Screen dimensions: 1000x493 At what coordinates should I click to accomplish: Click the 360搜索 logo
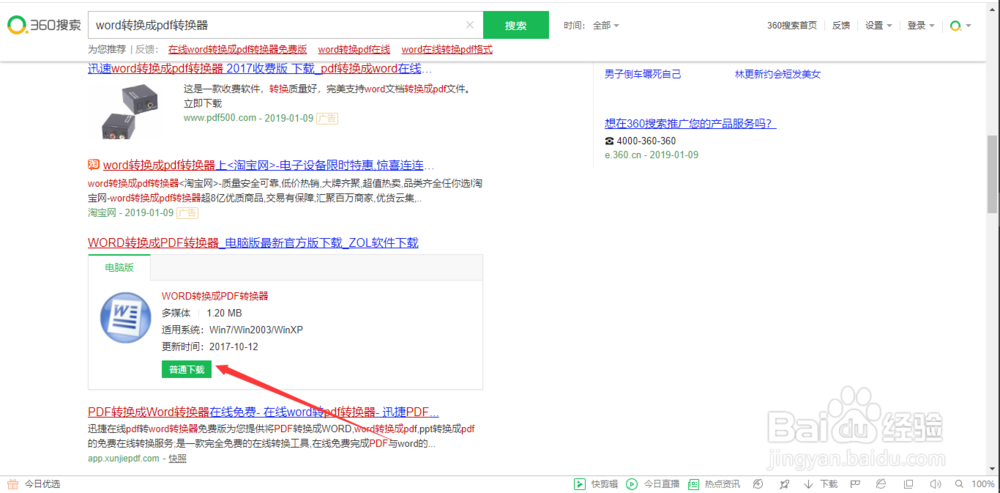tap(44, 25)
